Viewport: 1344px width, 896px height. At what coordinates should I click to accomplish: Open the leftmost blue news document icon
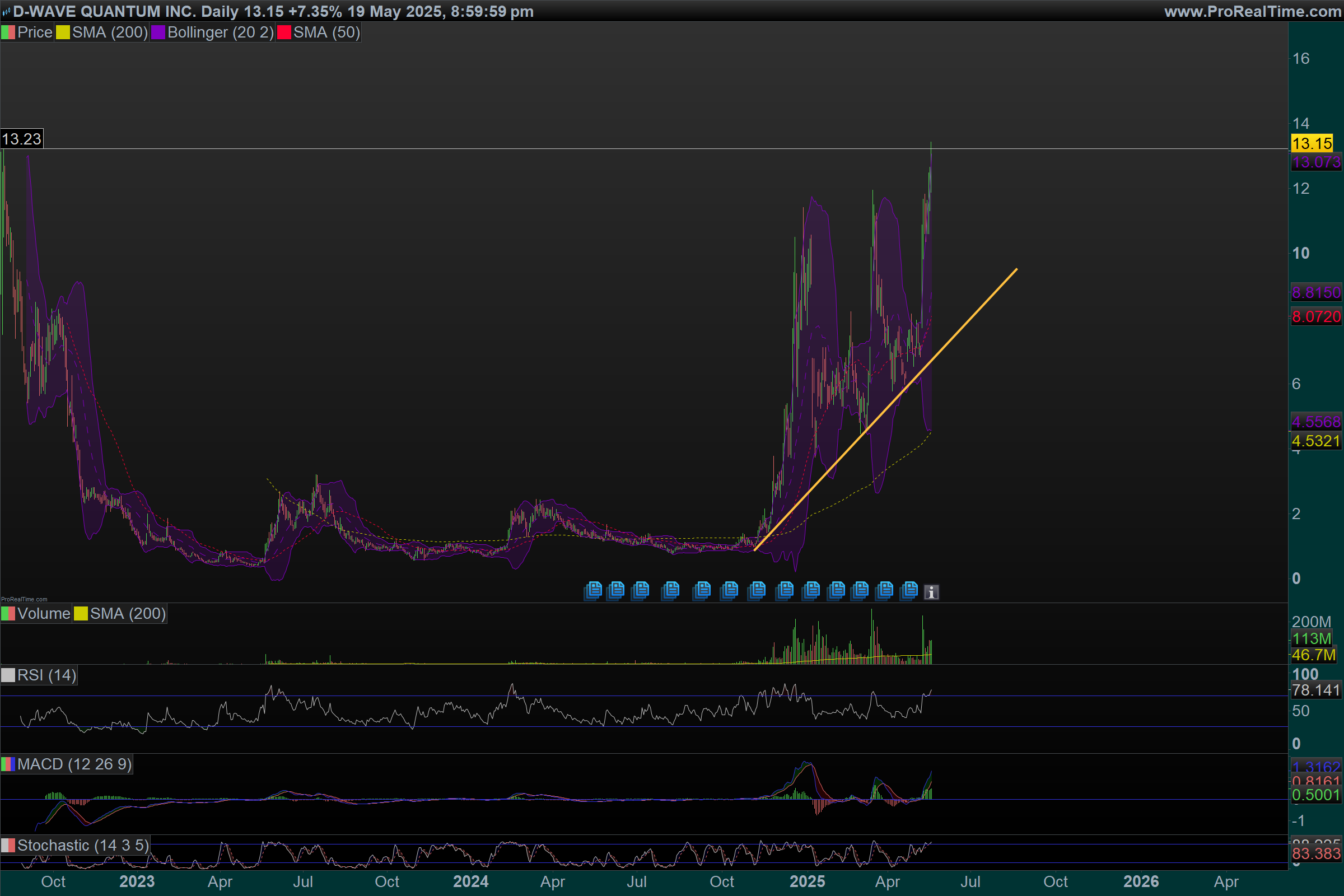593,590
